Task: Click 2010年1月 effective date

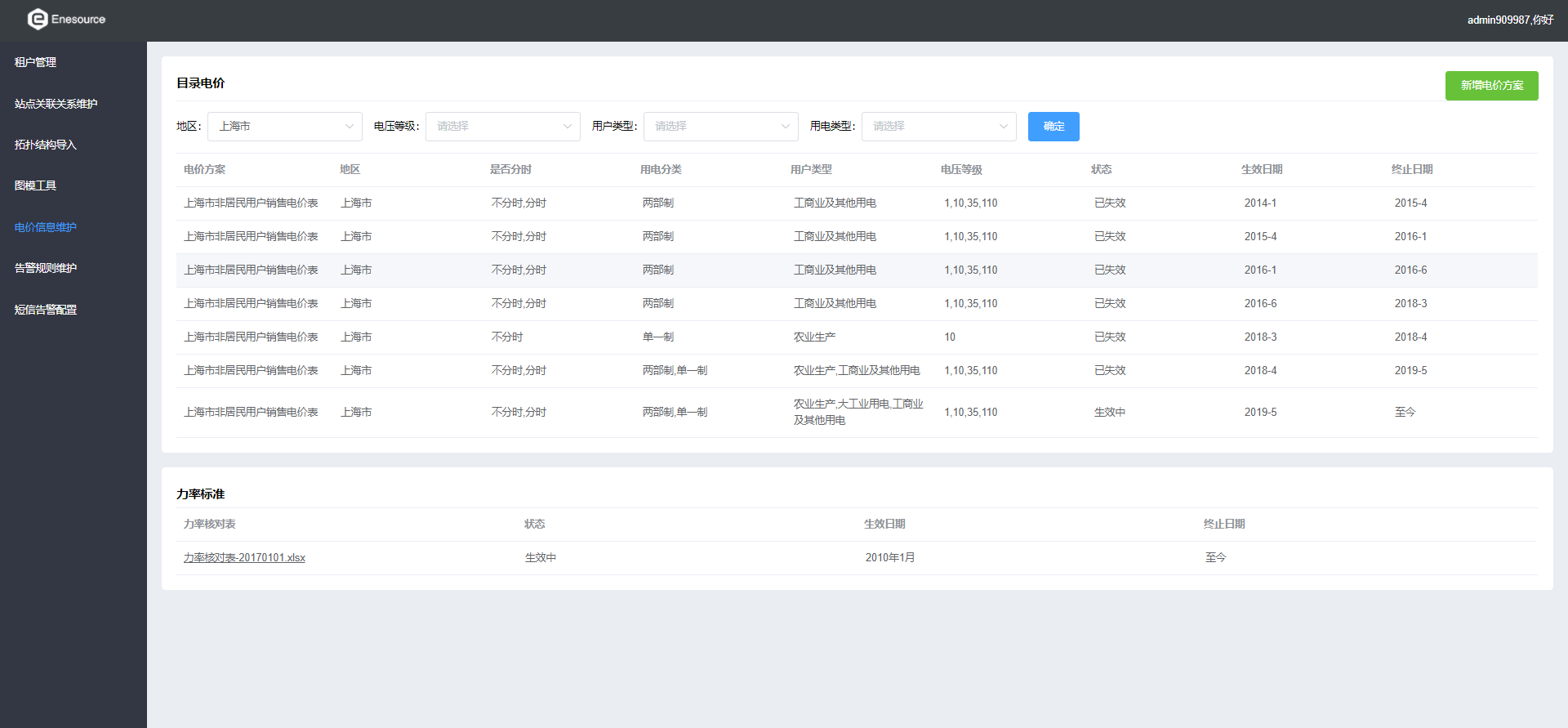Action: [890, 557]
